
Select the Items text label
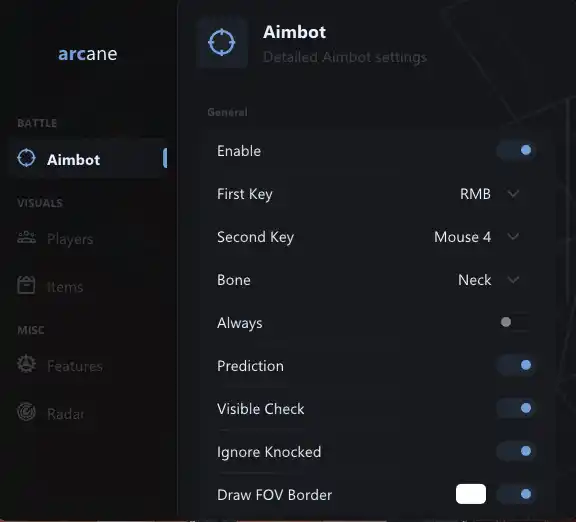coord(65,287)
